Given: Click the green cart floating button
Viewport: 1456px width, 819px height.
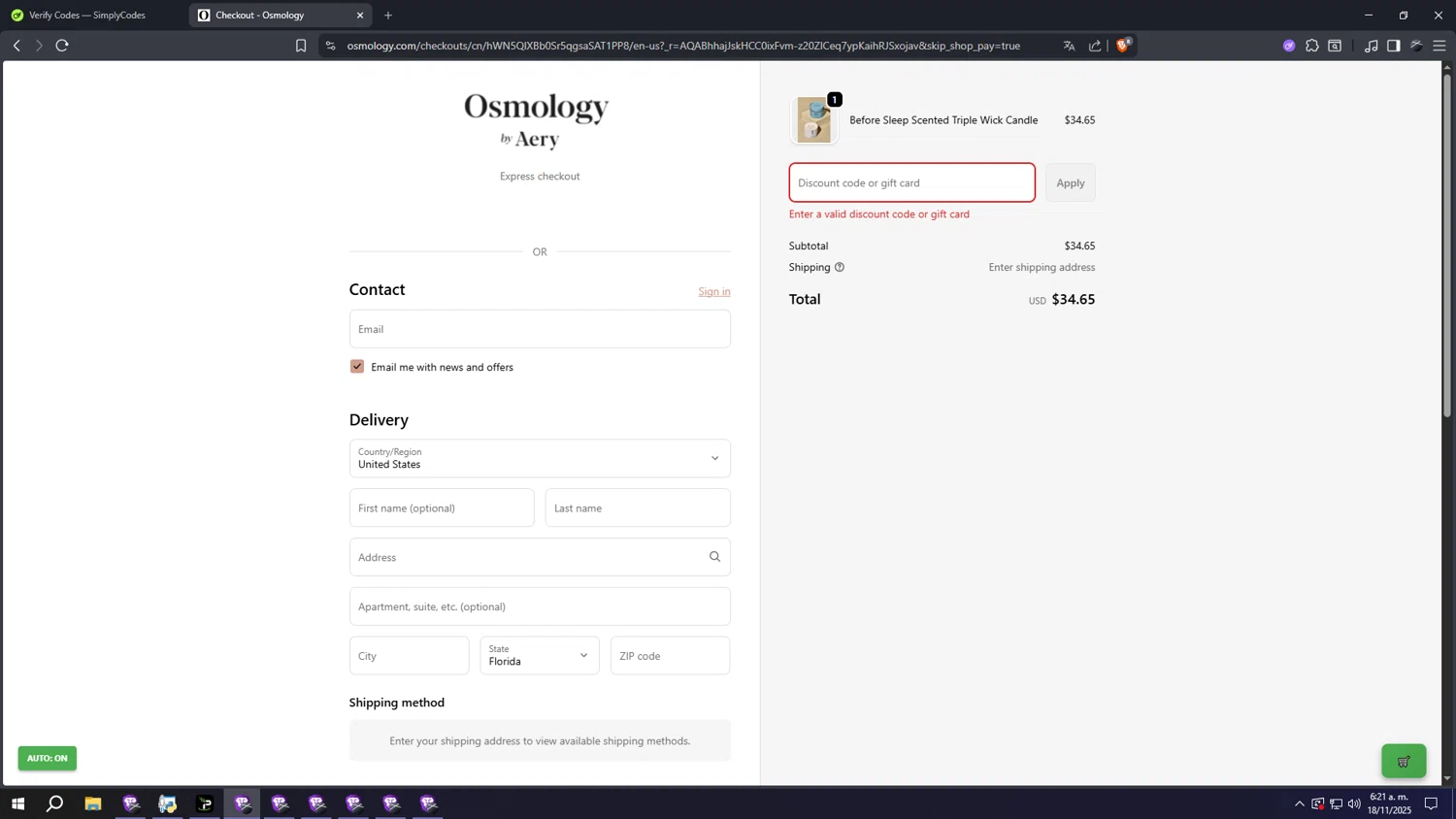Looking at the screenshot, I should [1404, 762].
